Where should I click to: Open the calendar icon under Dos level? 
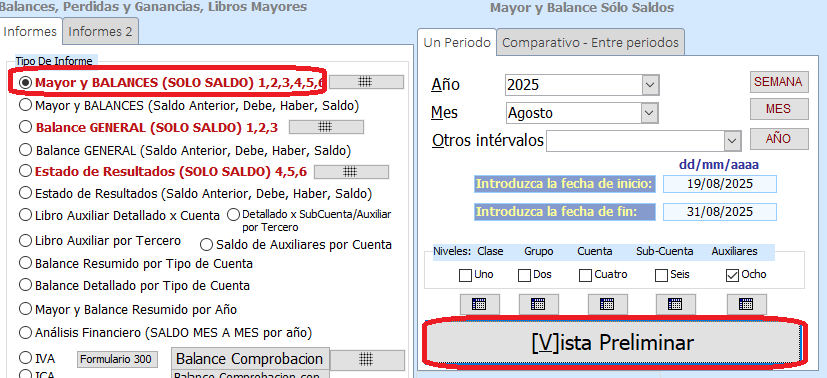click(538, 304)
